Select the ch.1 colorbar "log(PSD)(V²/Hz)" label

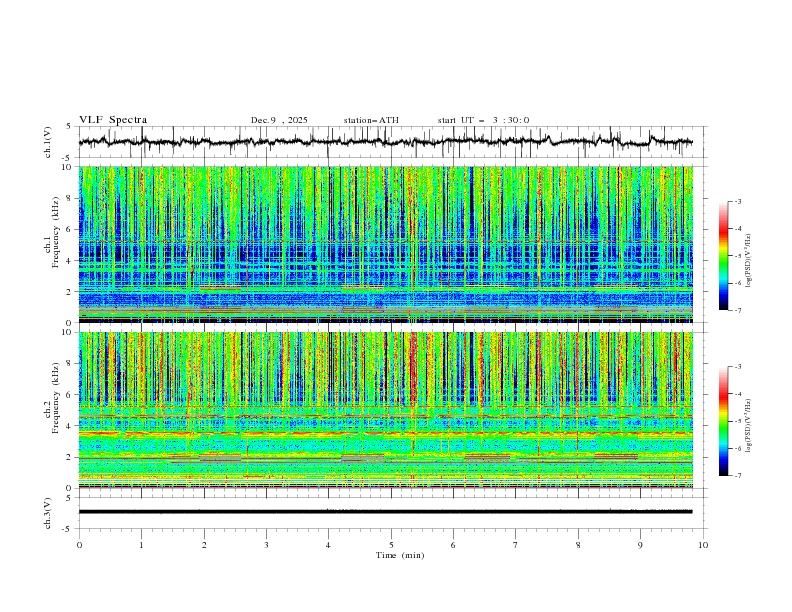click(748, 261)
